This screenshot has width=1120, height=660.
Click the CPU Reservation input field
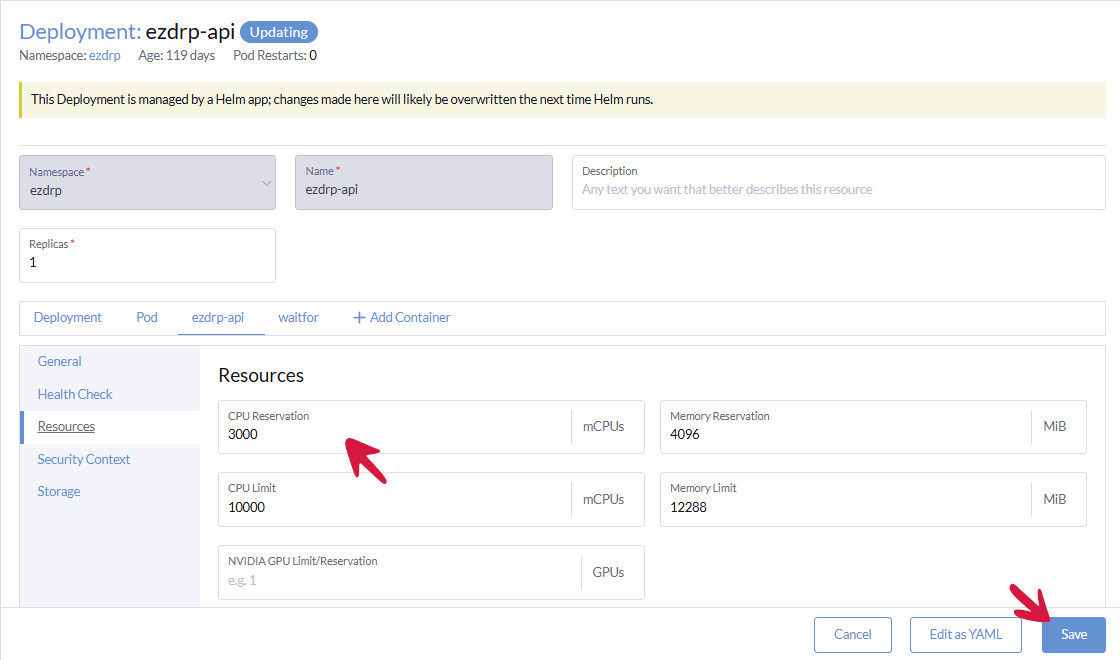pos(395,435)
